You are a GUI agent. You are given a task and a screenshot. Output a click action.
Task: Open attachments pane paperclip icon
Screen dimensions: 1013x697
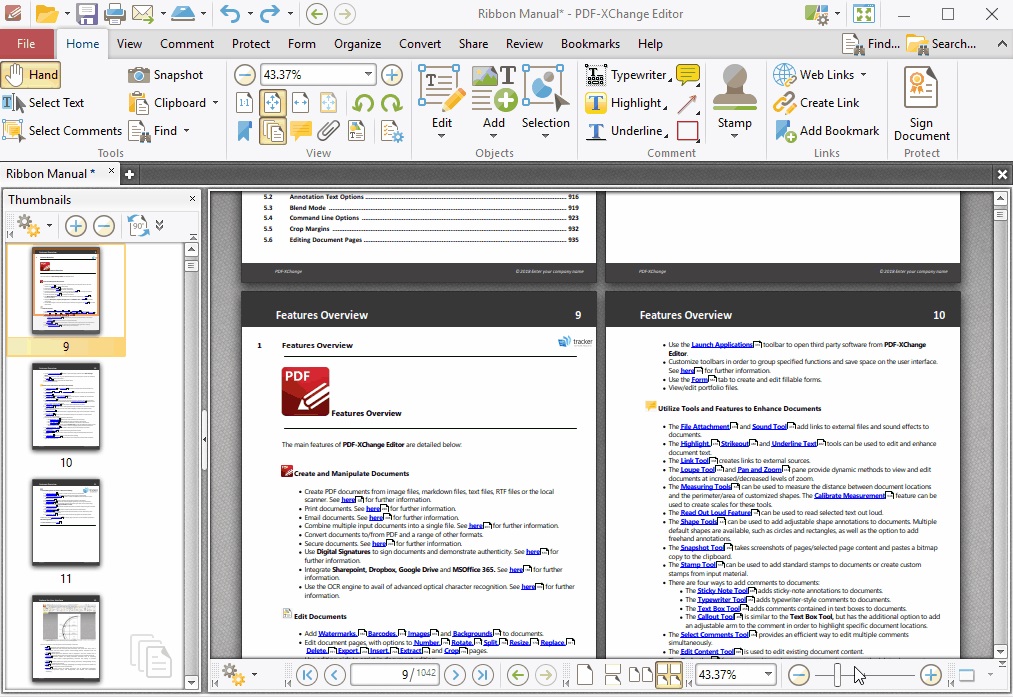coord(328,131)
